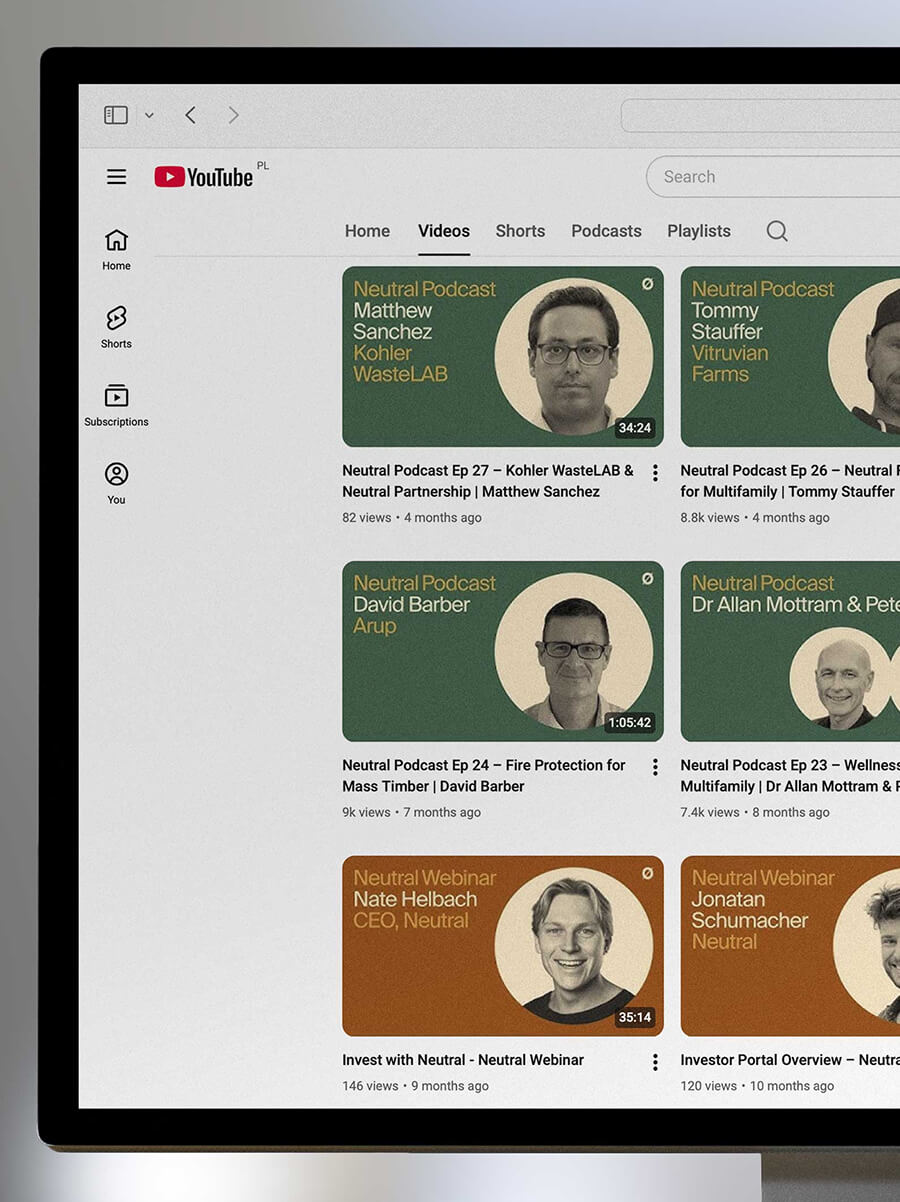The height and width of the screenshot is (1202, 900).
Task: Open title link Neutral Podcast Ep 27
Action: (488, 481)
